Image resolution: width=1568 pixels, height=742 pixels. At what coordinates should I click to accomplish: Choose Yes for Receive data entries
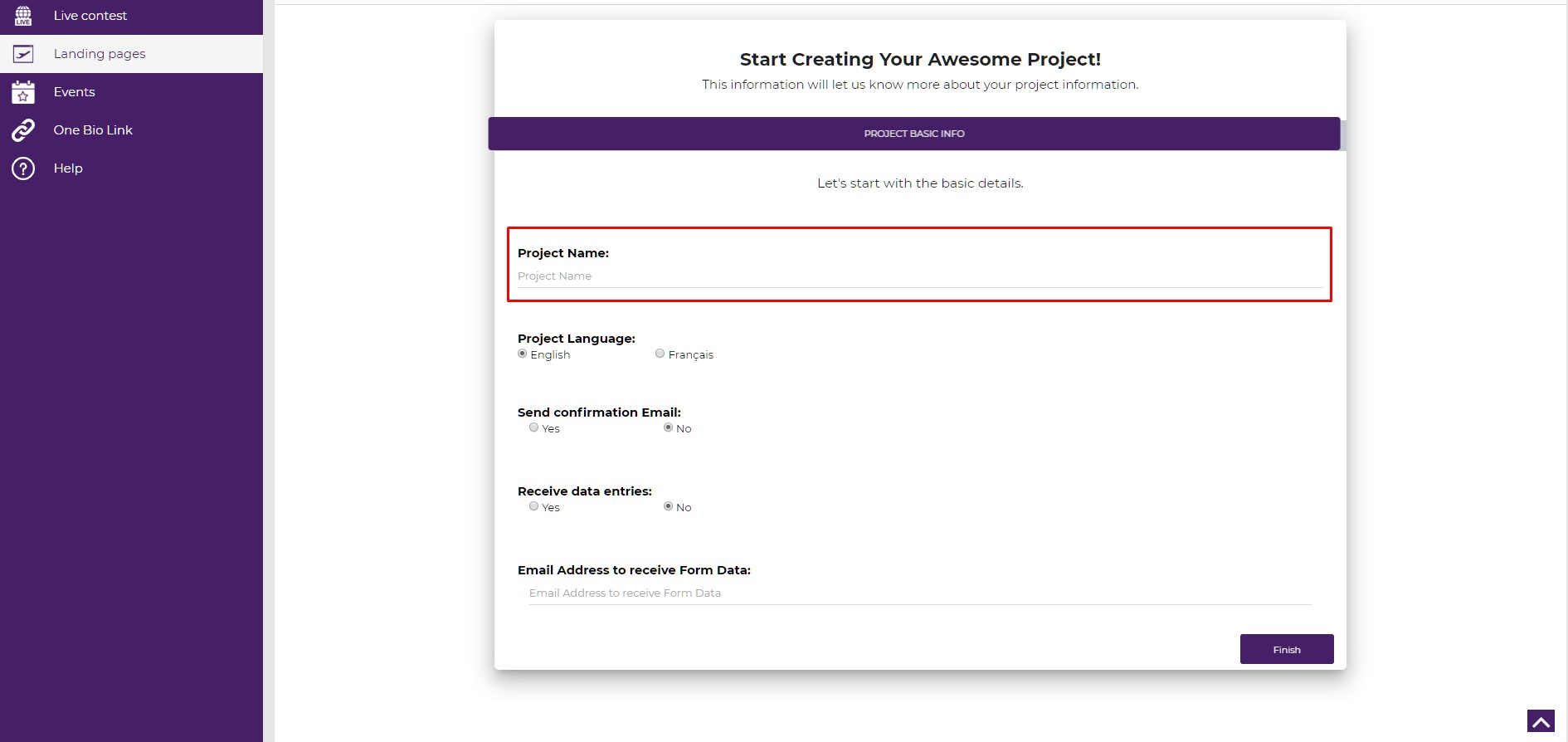tap(534, 506)
